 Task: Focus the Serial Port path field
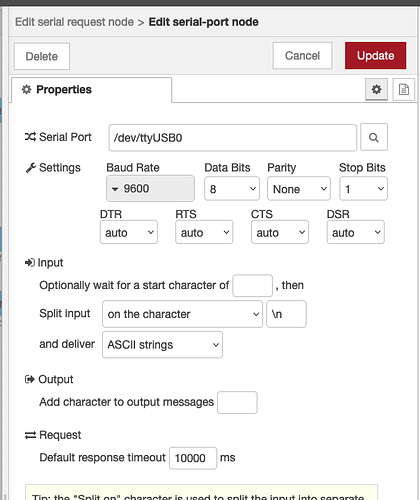[x=233, y=138]
